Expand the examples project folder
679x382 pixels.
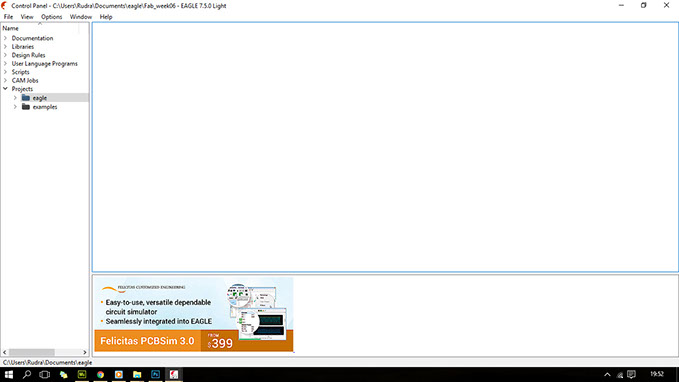coord(15,107)
